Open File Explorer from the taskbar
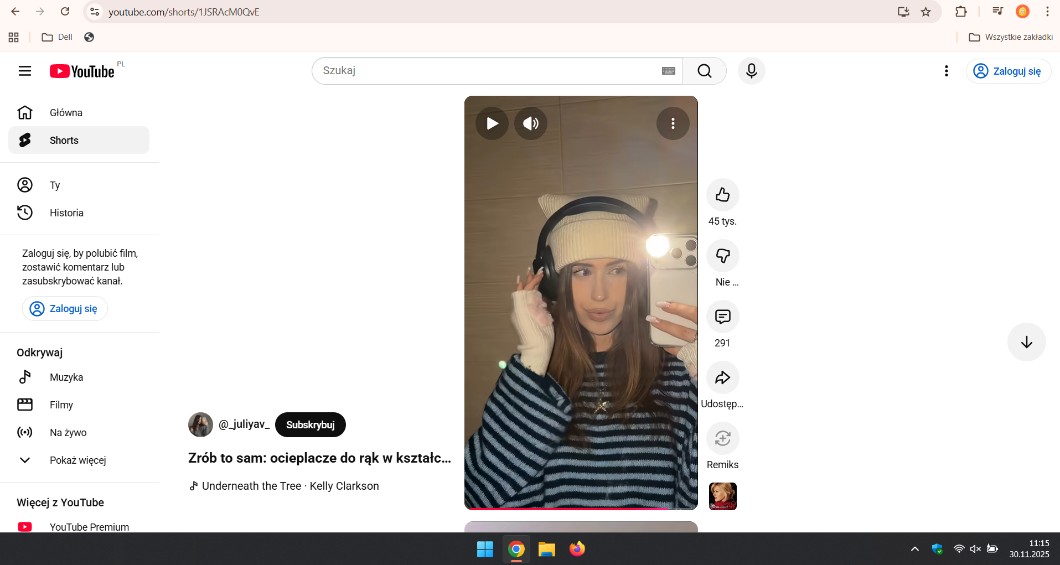 (x=546, y=549)
